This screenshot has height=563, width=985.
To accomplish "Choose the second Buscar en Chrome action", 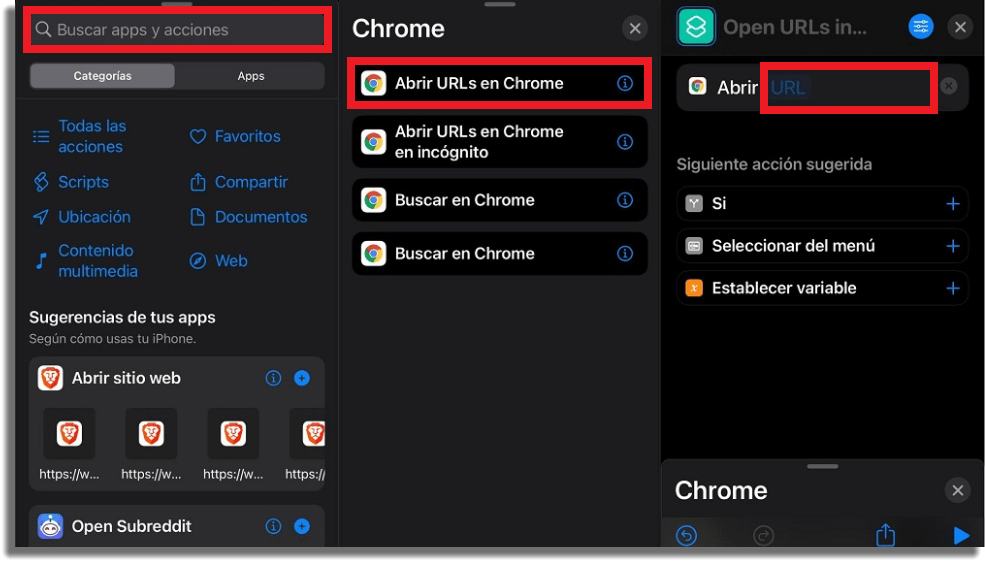I will pos(499,254).
